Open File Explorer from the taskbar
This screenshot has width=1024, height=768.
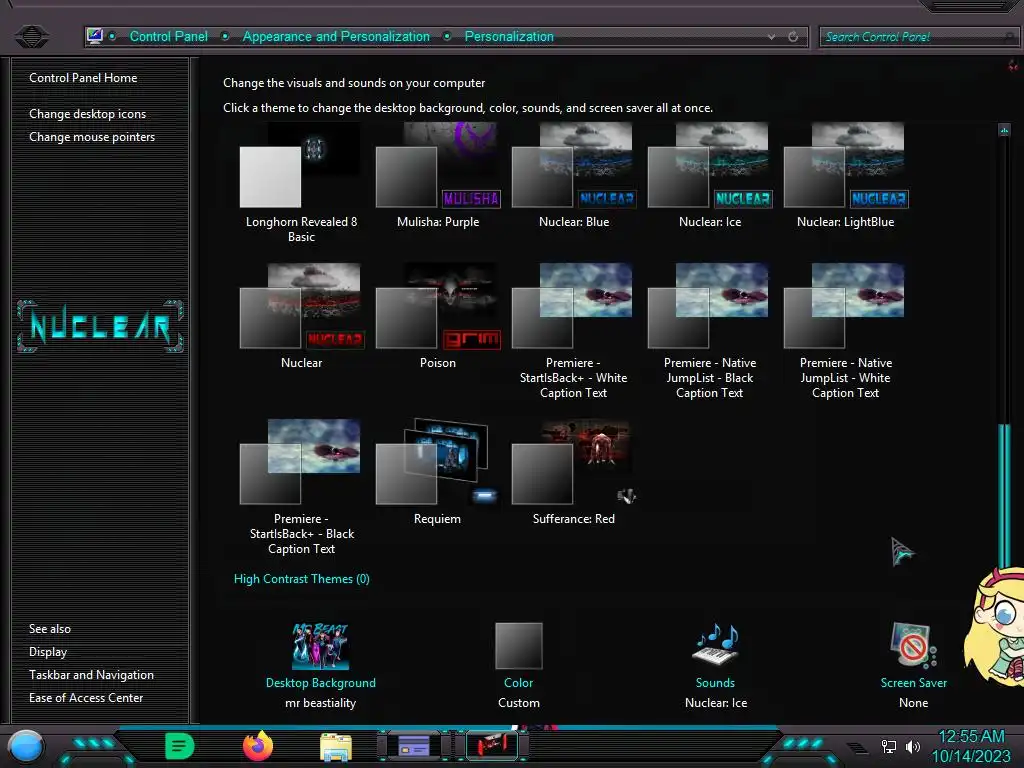coord(336,747)
